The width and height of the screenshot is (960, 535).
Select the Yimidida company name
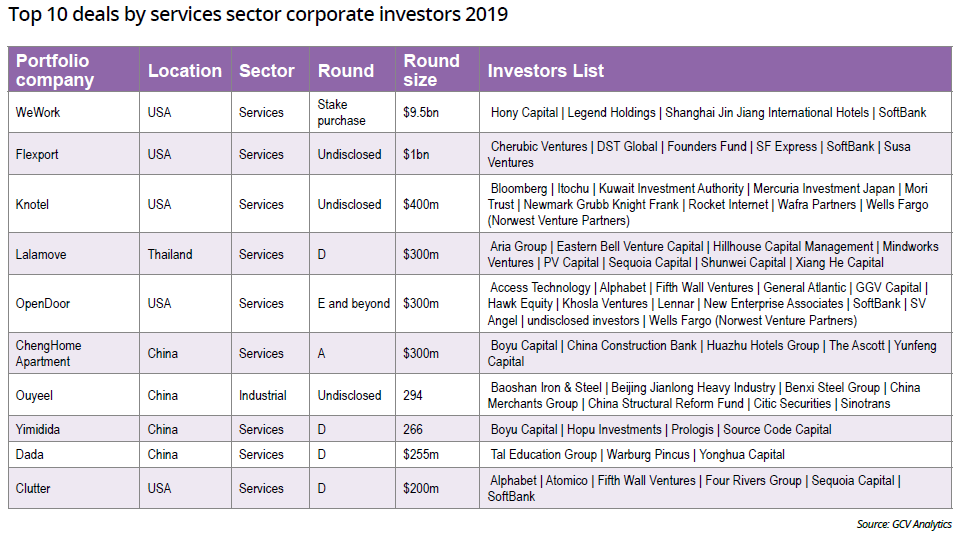tap(41, 429)
